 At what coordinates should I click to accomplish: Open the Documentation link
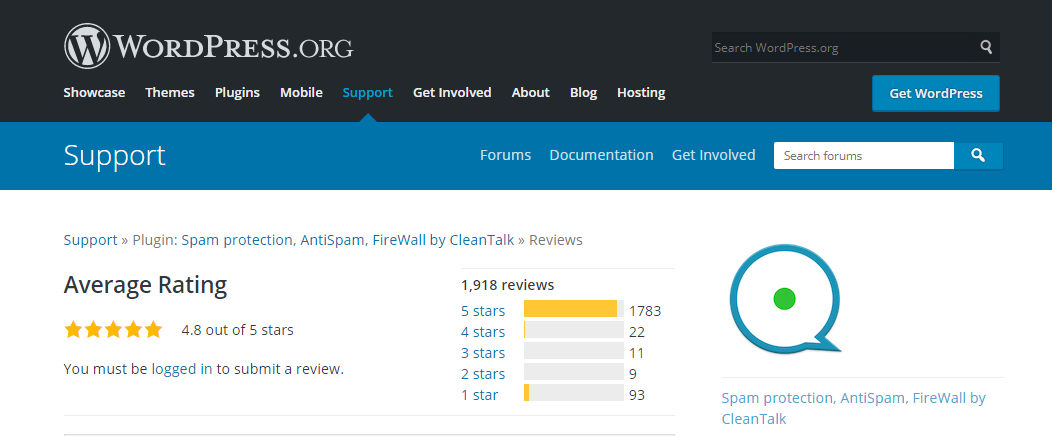coord(601,155)
